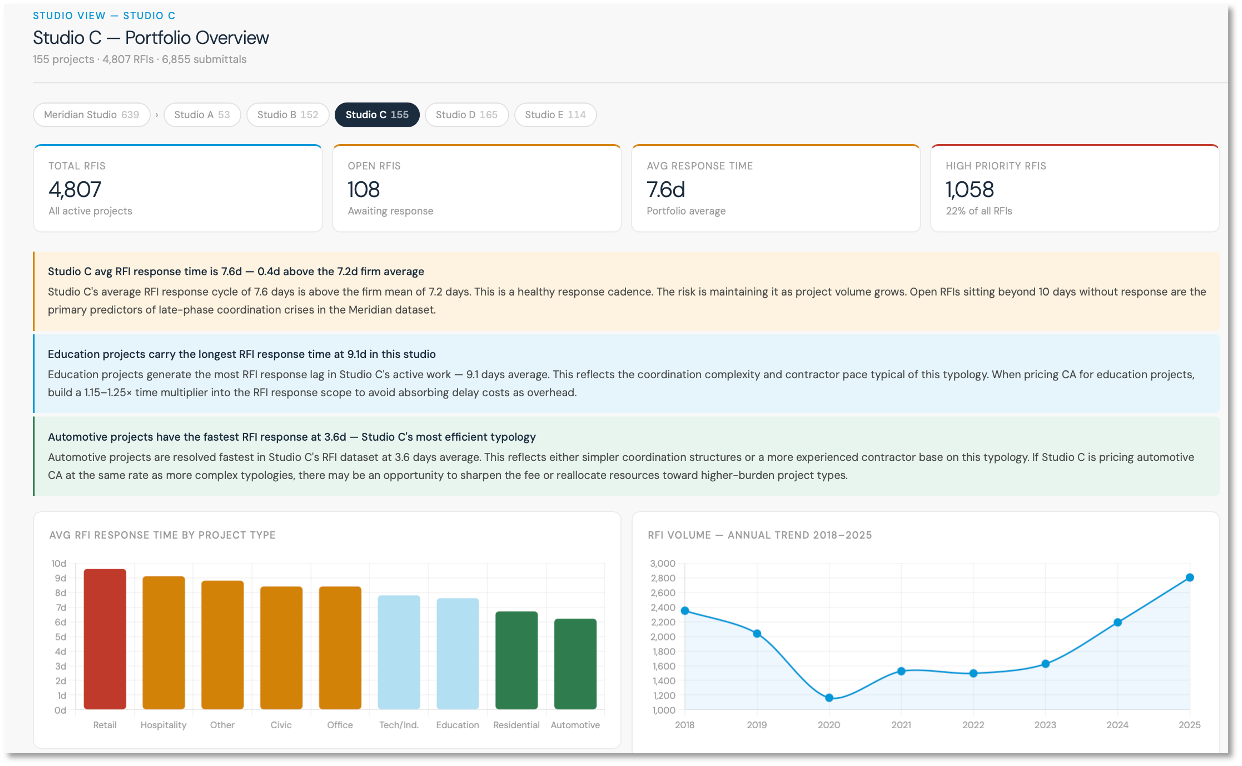This screenshot has width=1242, height=766.
Task: Click the 2025 data point on trend line
Action: click(x=1190, y=577)
